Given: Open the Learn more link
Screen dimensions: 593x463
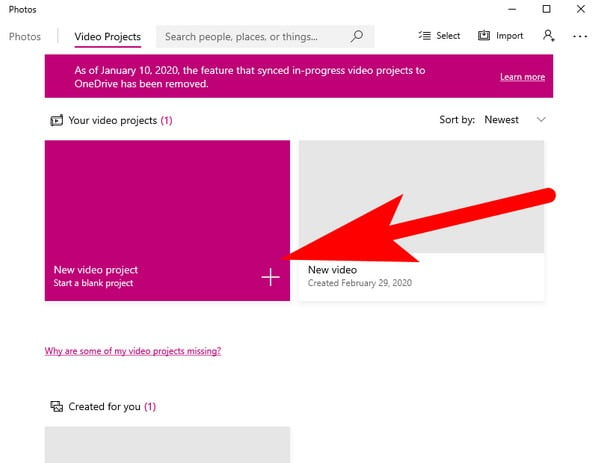Looking at the screenshot, I should [522, 77].
